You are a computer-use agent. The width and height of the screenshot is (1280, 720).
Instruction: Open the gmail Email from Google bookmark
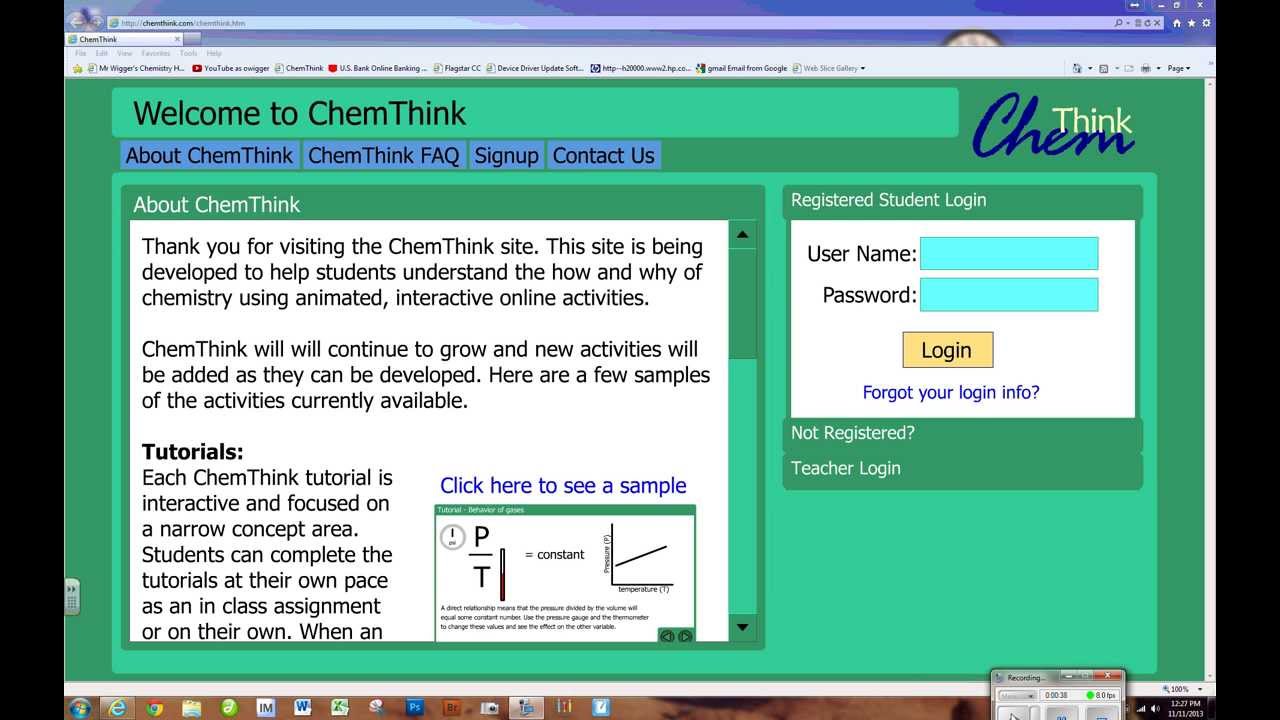(x=741, y=68)
